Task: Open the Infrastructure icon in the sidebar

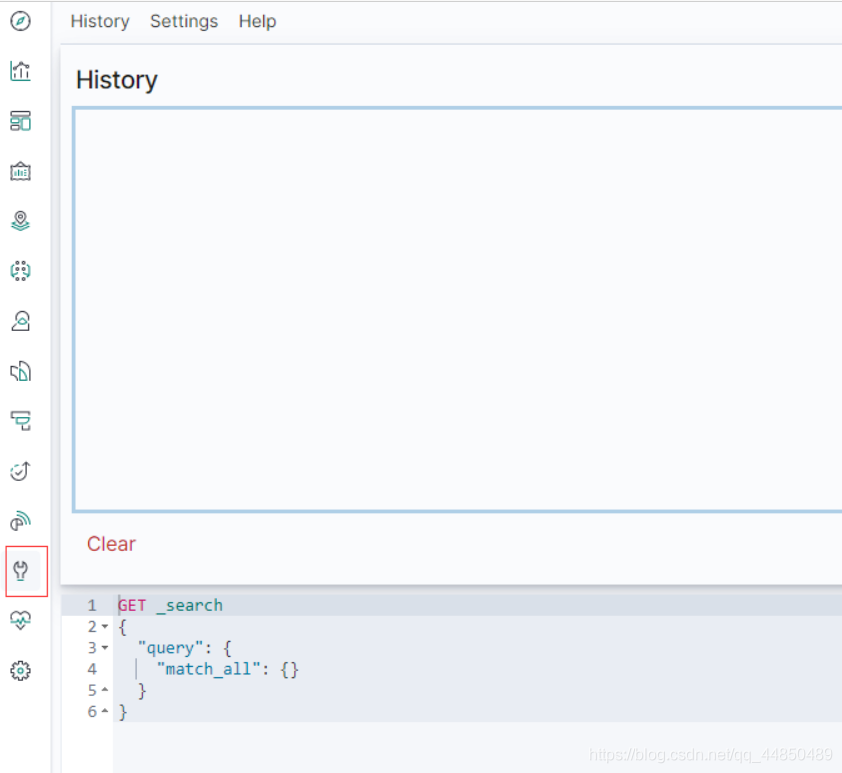Action: 20,321
